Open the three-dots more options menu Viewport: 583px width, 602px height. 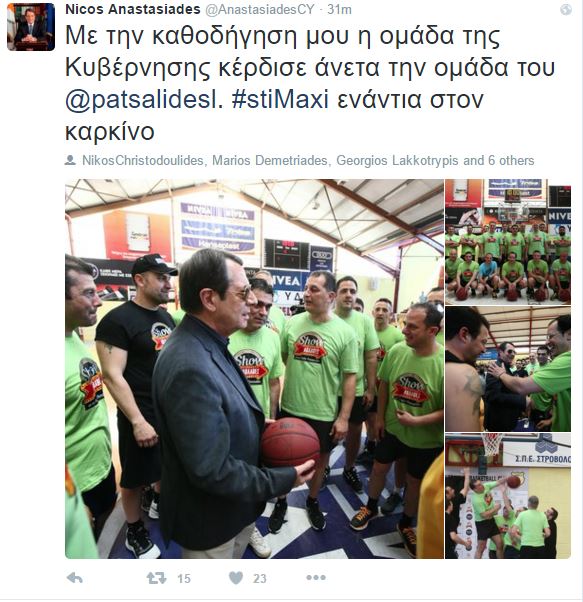pos(316,577)
